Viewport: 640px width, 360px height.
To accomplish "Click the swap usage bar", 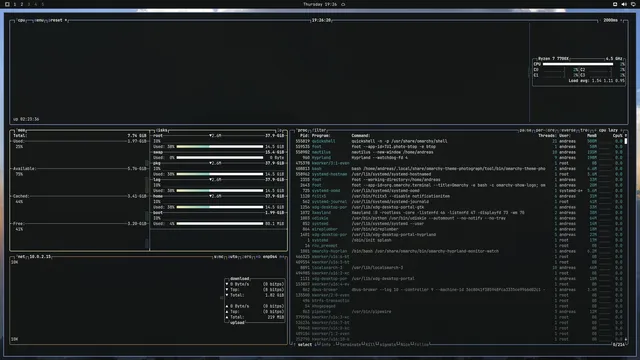I will 220,158.
